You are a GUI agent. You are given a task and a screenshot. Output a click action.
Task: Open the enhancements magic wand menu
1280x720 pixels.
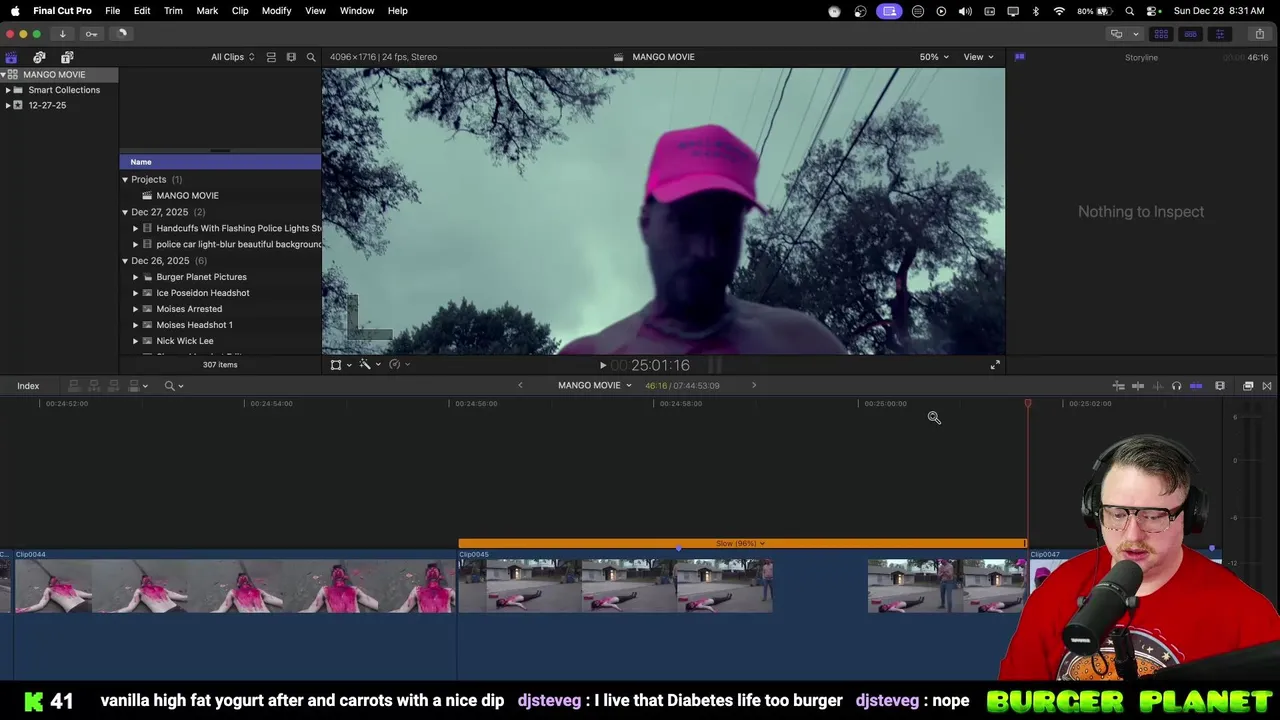click(369, 365)
